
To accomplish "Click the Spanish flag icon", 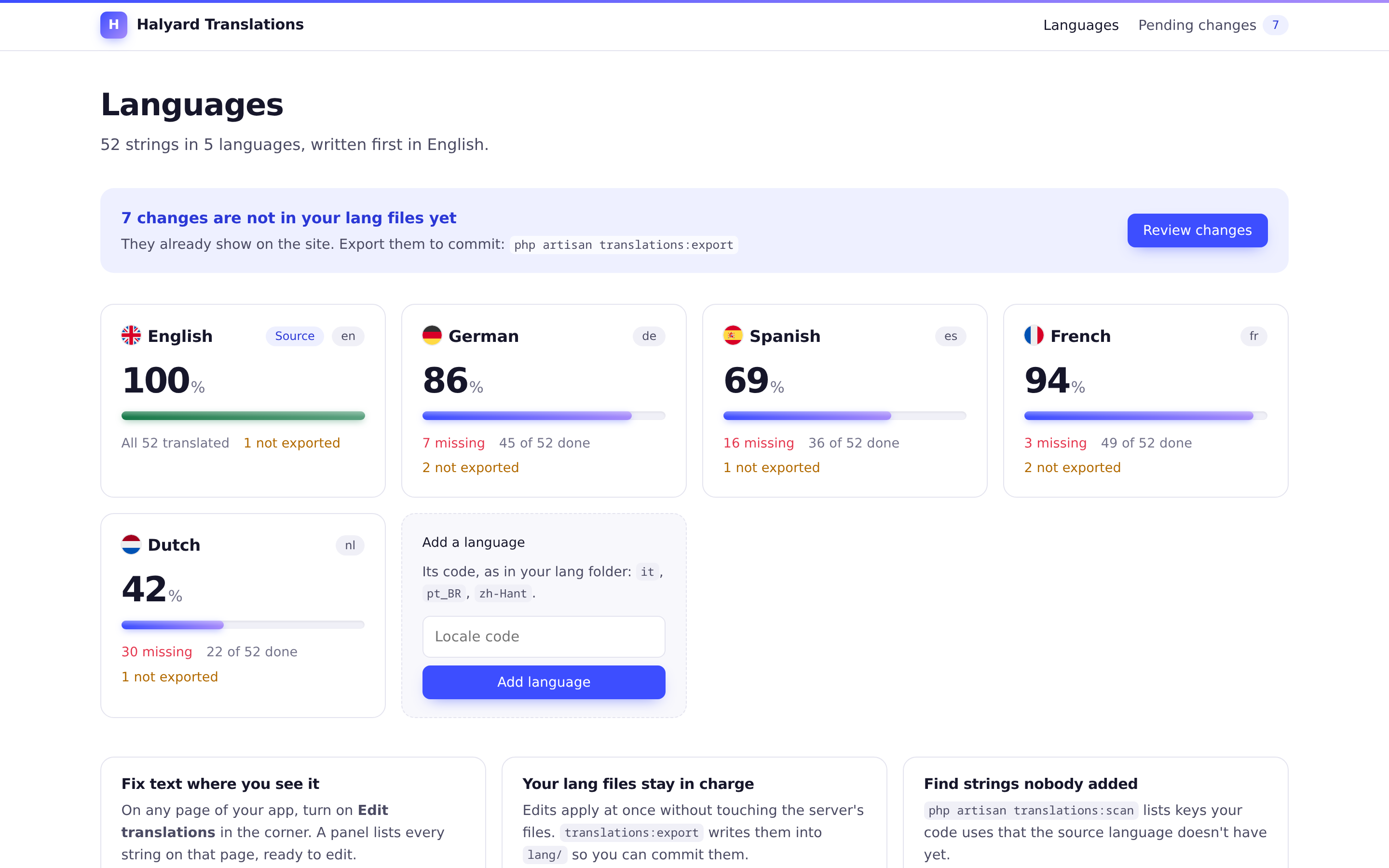I will [x=733, y=335].
